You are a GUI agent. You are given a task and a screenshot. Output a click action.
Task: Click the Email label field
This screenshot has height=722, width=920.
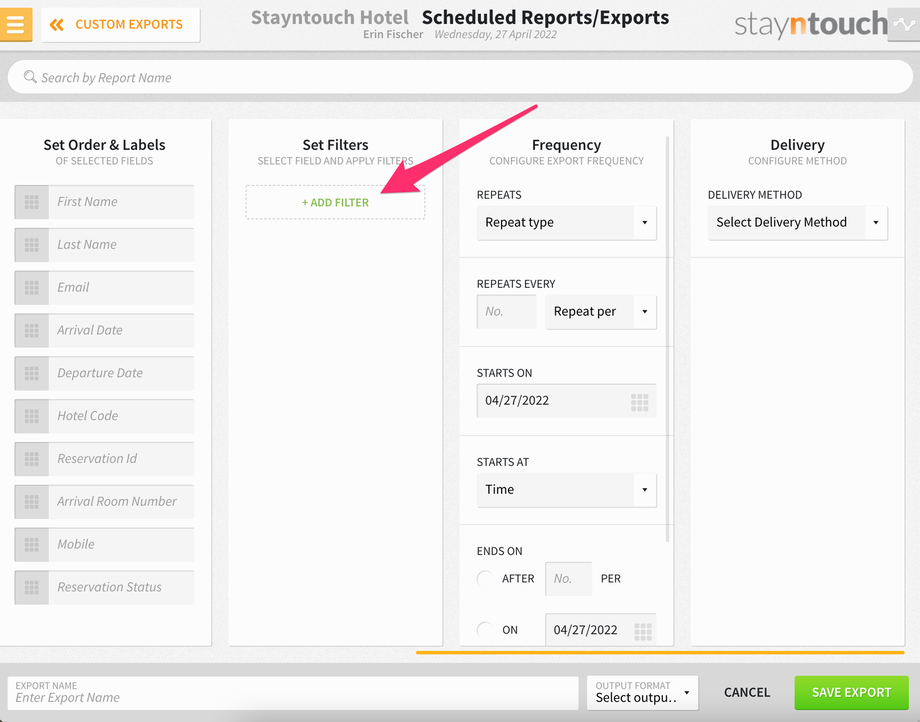[121, 288]
